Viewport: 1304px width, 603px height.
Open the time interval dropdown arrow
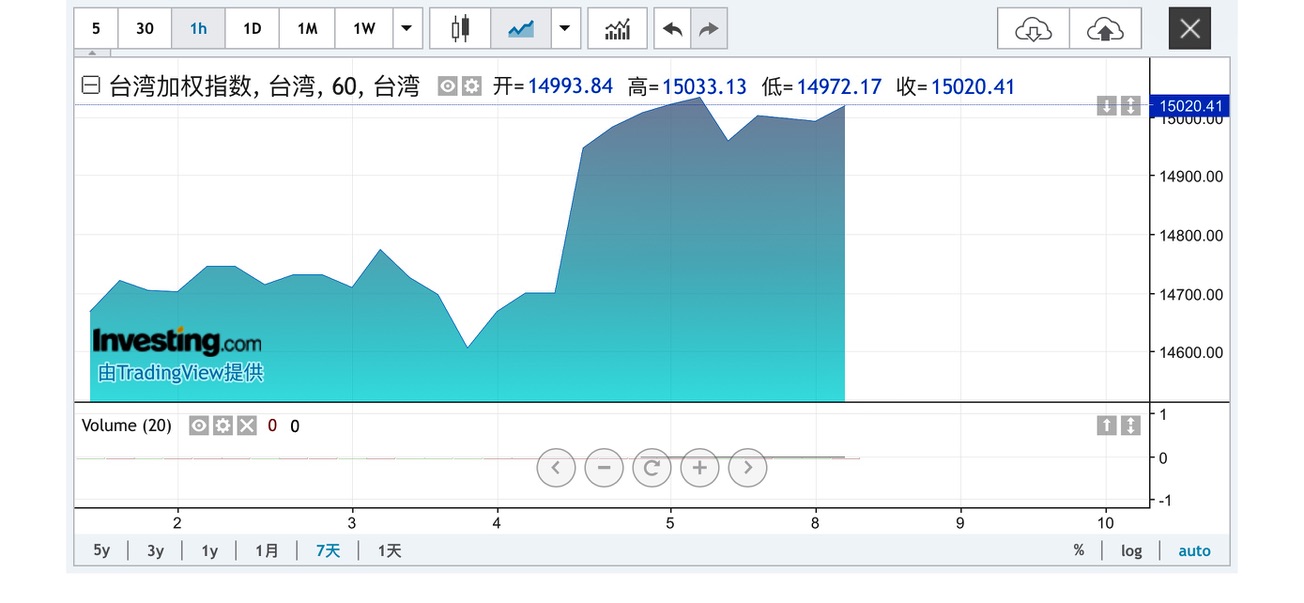[x=406, y=29]
